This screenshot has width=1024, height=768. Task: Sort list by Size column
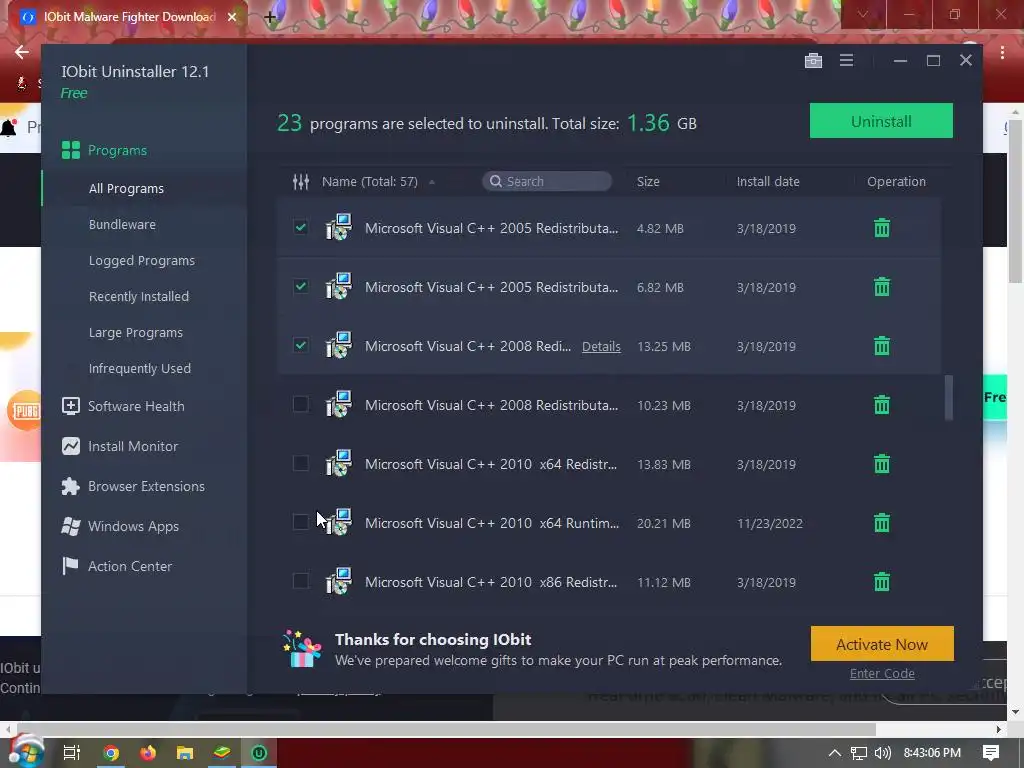coord(648,182)
